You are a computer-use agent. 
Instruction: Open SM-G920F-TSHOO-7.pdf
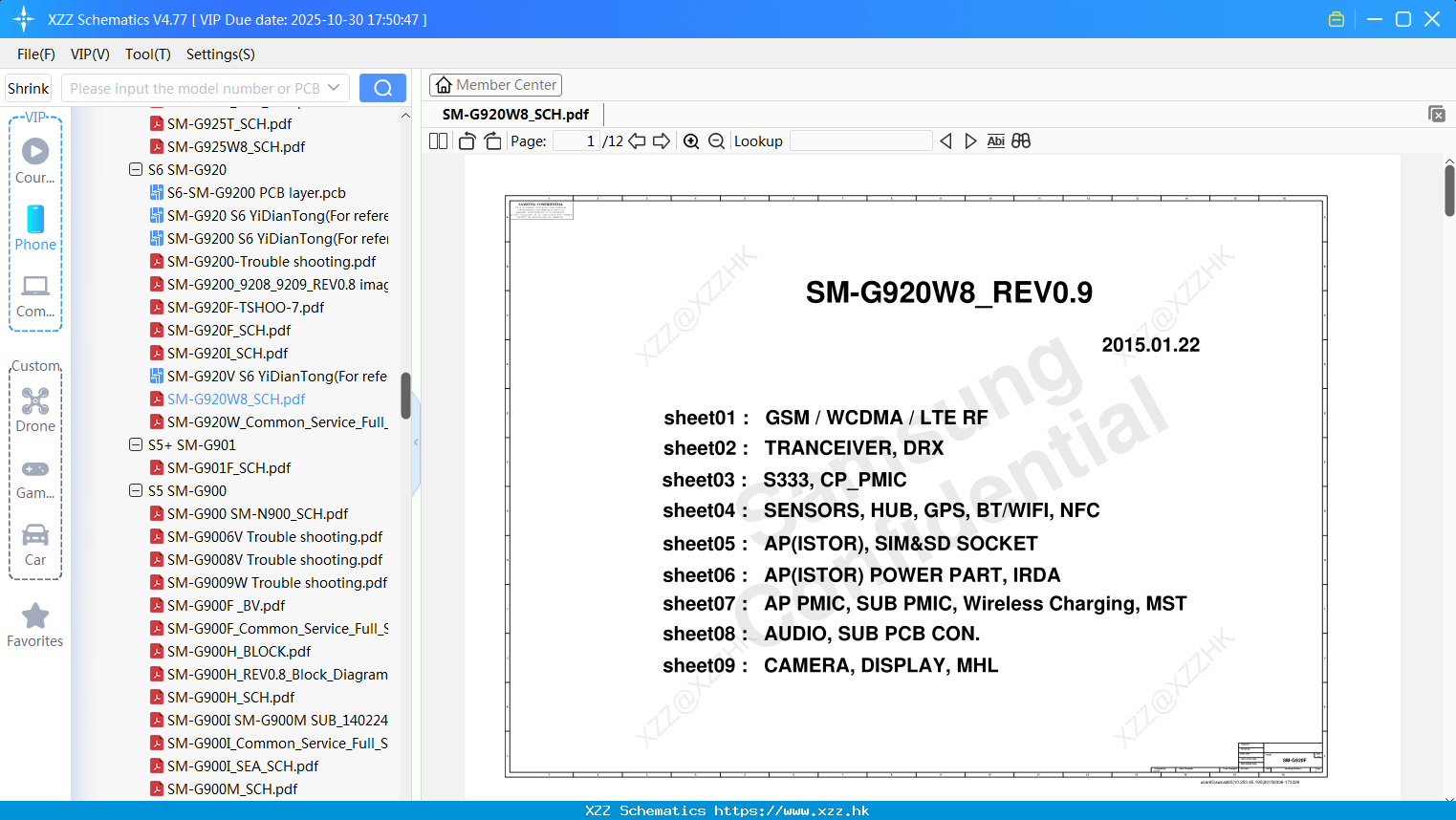[x=246, y=307]
